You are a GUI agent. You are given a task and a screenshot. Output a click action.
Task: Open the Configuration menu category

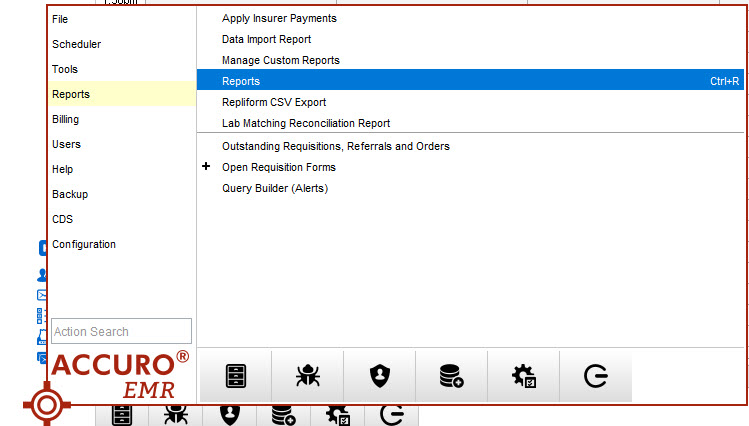pyautogui.click(x=84, y=244)
